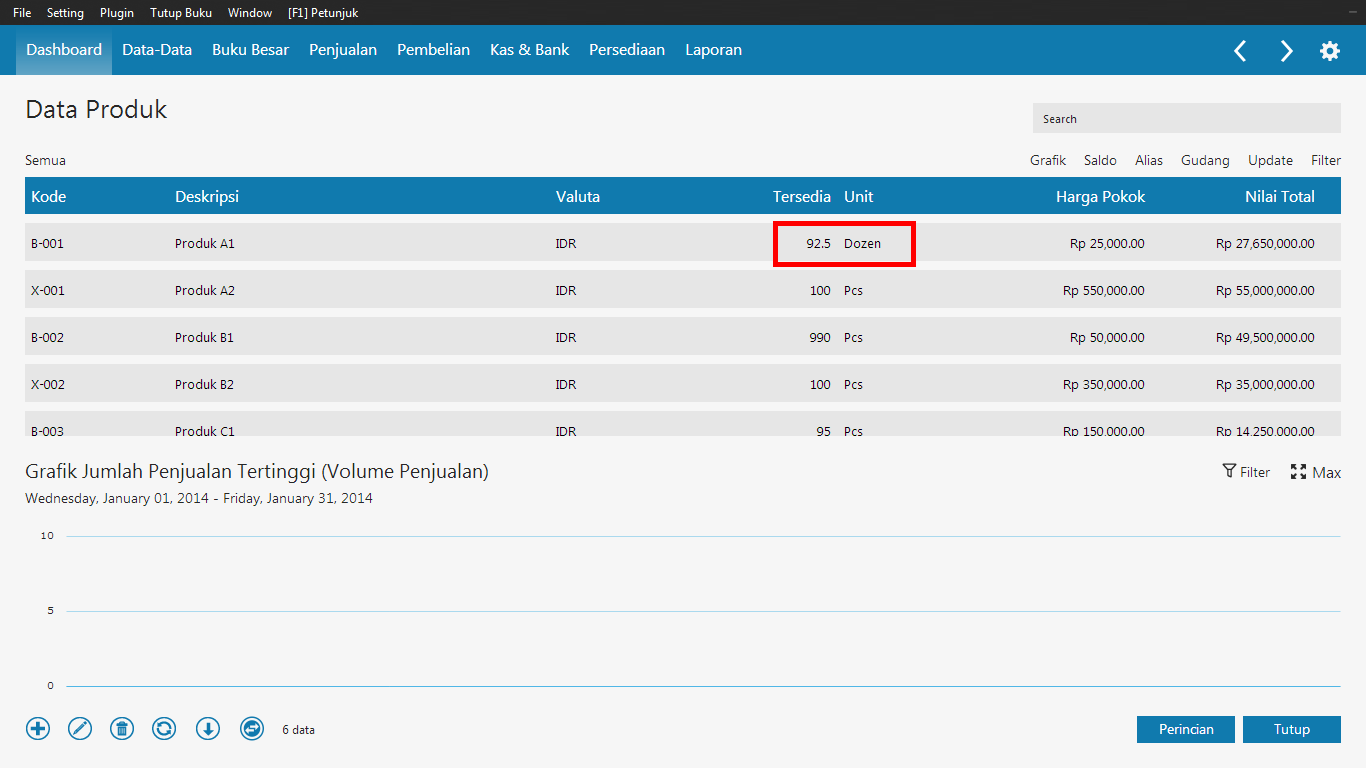Go forward with the right chevron icon

pyautogui.click(x=1286, y=51)
